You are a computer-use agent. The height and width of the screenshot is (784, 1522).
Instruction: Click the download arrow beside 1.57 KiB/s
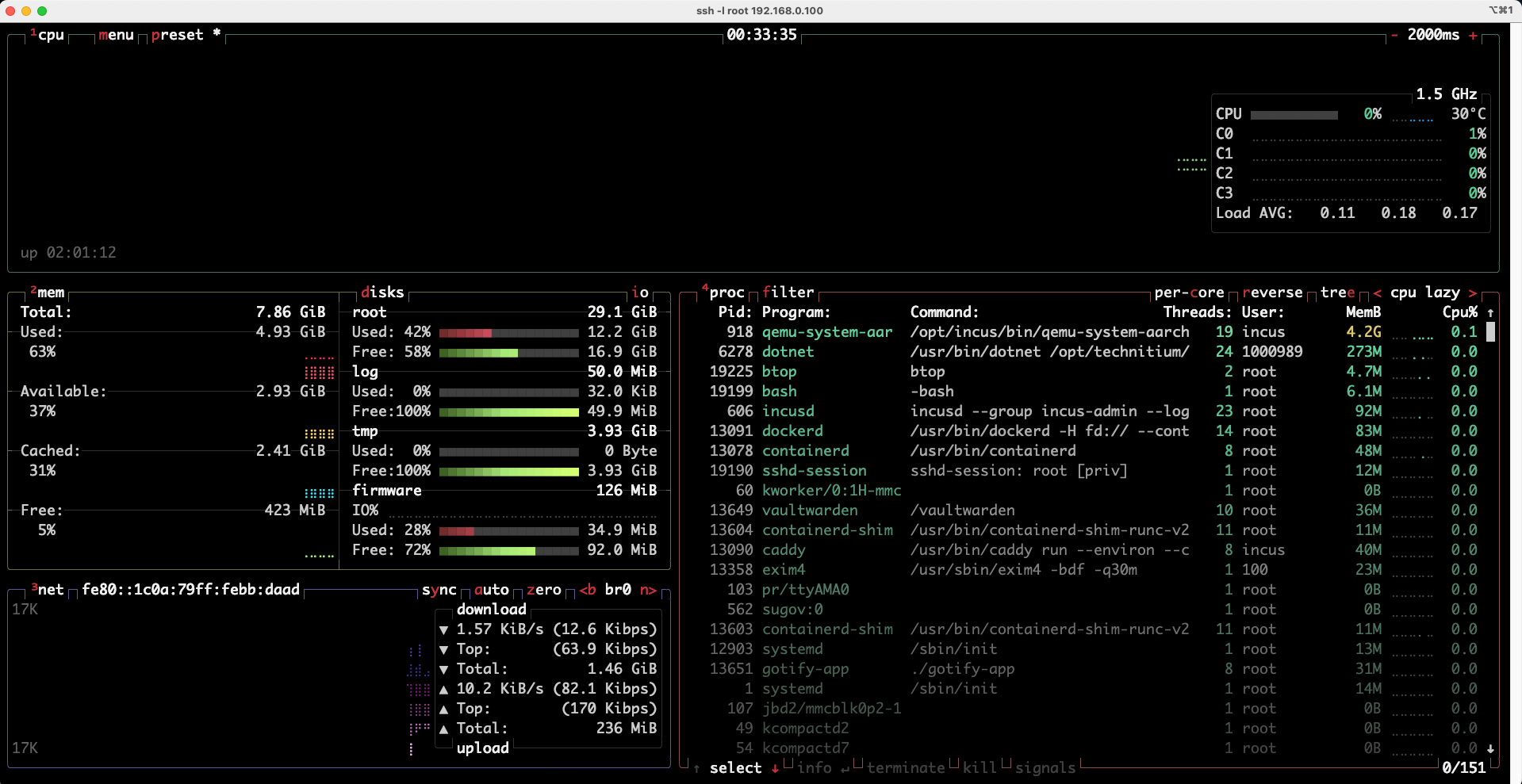tap(443, 629)
